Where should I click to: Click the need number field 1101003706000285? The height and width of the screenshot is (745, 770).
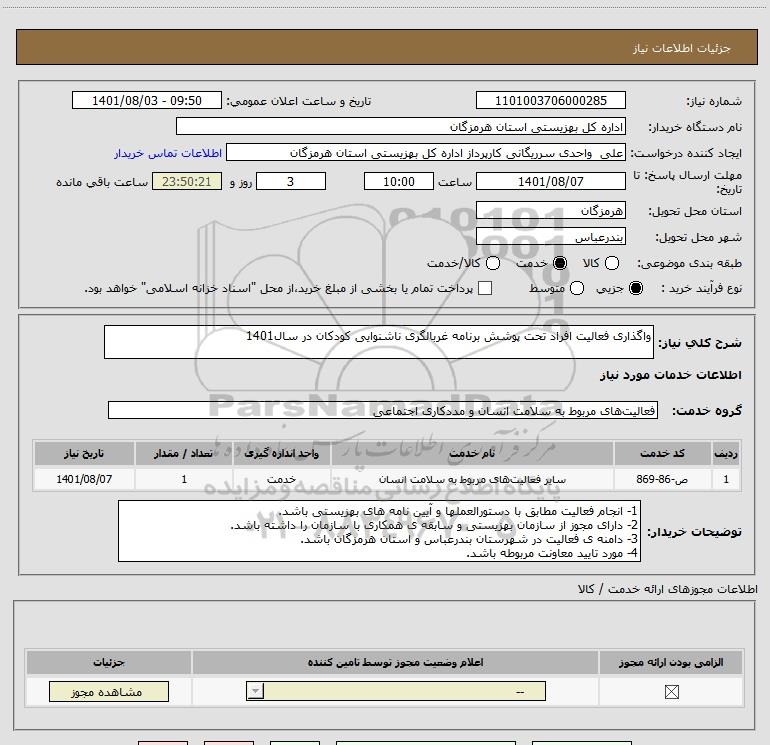550,100
